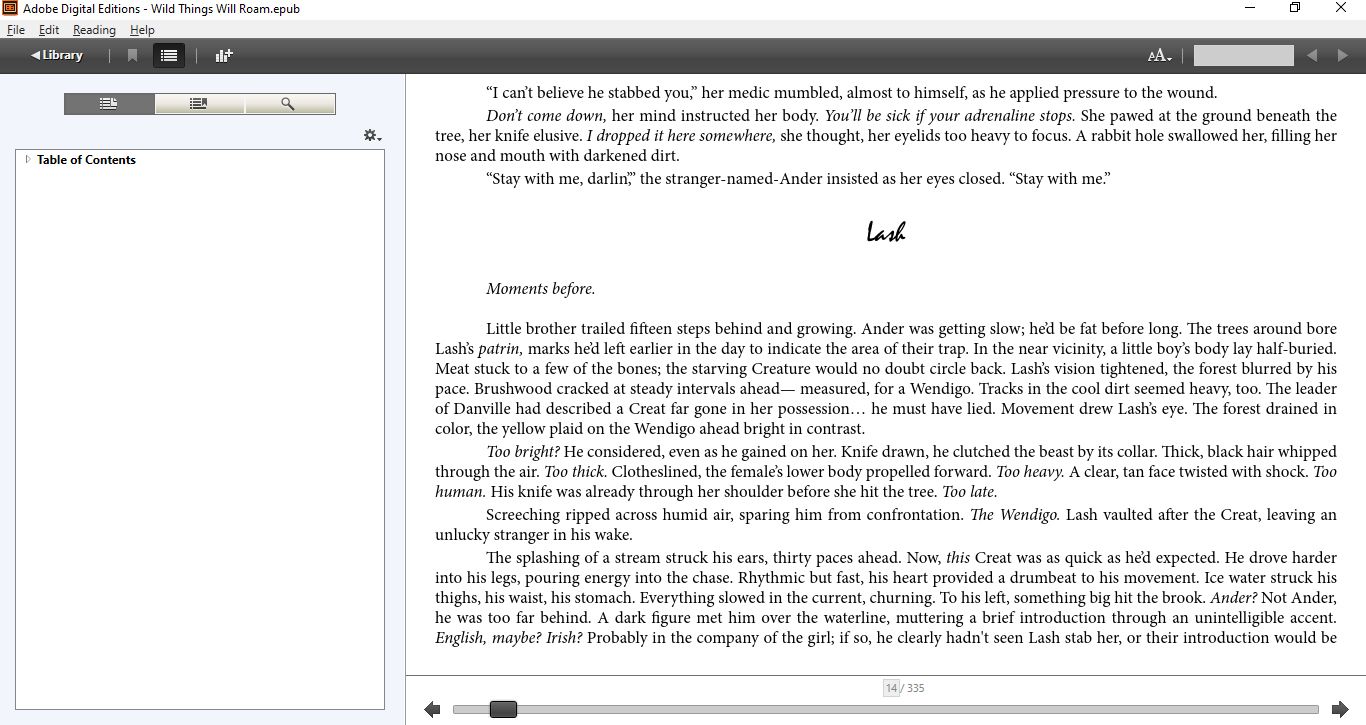Go to next search result arrow
This screenshot has width=1366, height=725.
coord(1343,56)
